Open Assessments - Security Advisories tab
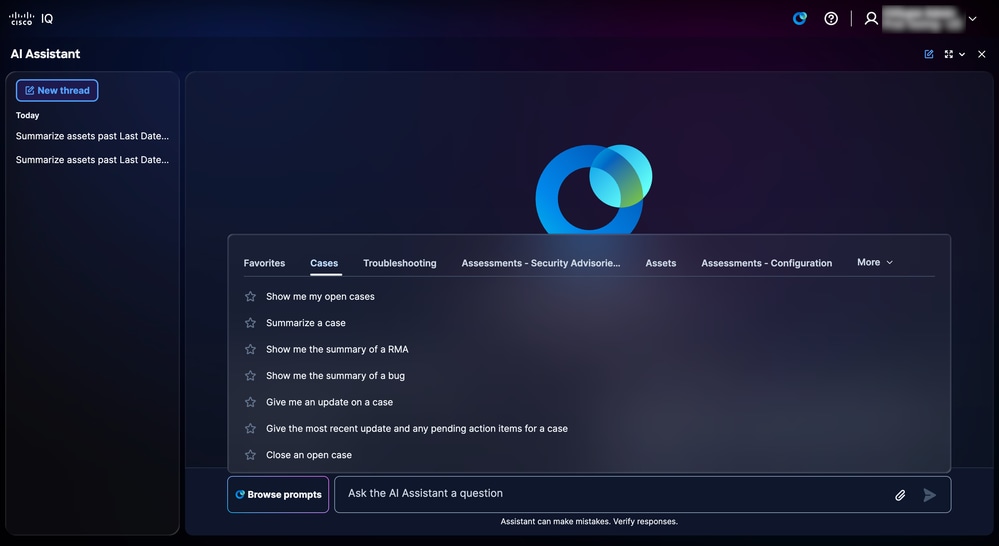The height and width of the screenshot is (546, 999). pos(541,263)
